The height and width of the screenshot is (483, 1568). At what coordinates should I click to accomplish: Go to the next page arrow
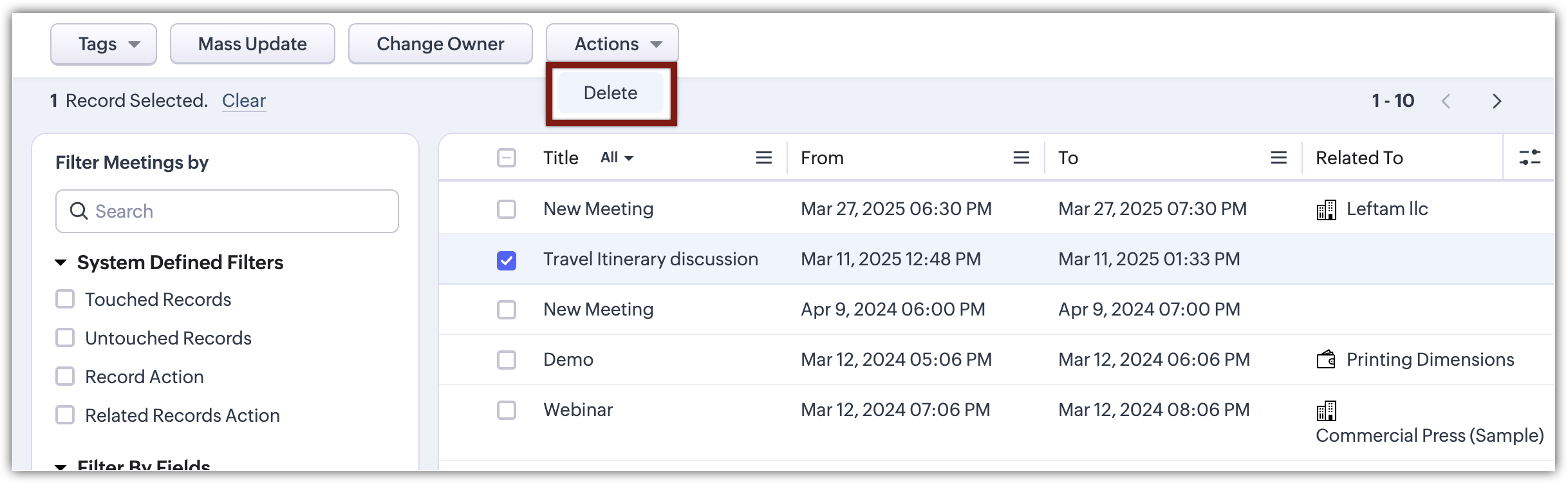coord(1497,101)
